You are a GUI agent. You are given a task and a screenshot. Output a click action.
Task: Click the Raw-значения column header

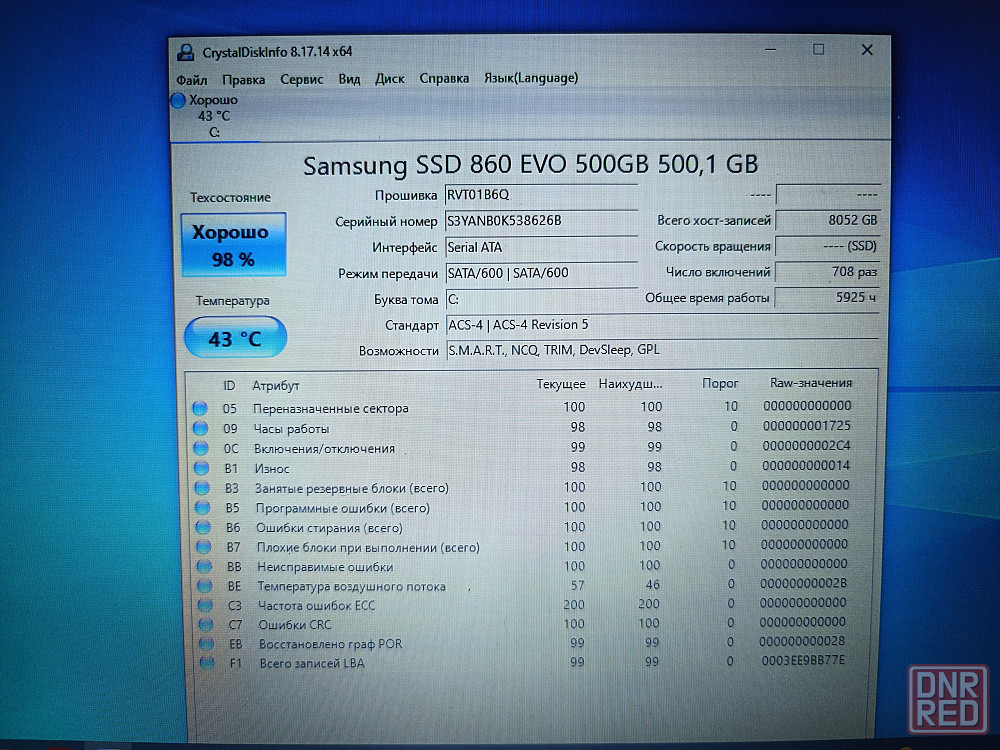click(810, 383)
